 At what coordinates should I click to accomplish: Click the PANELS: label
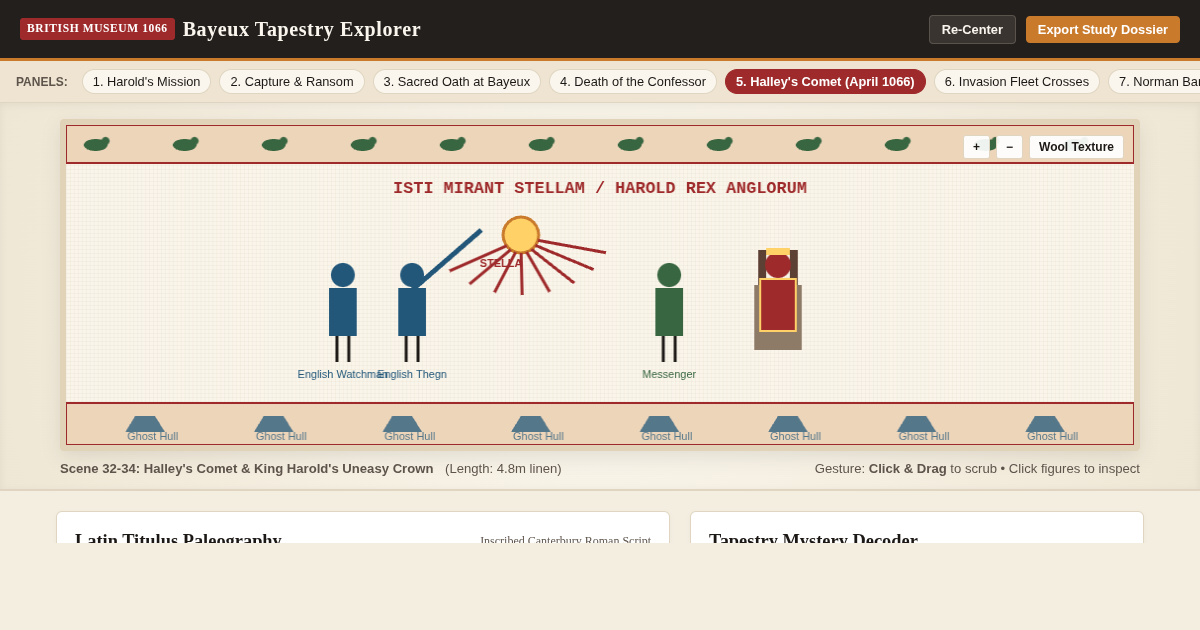click(42, 82)
